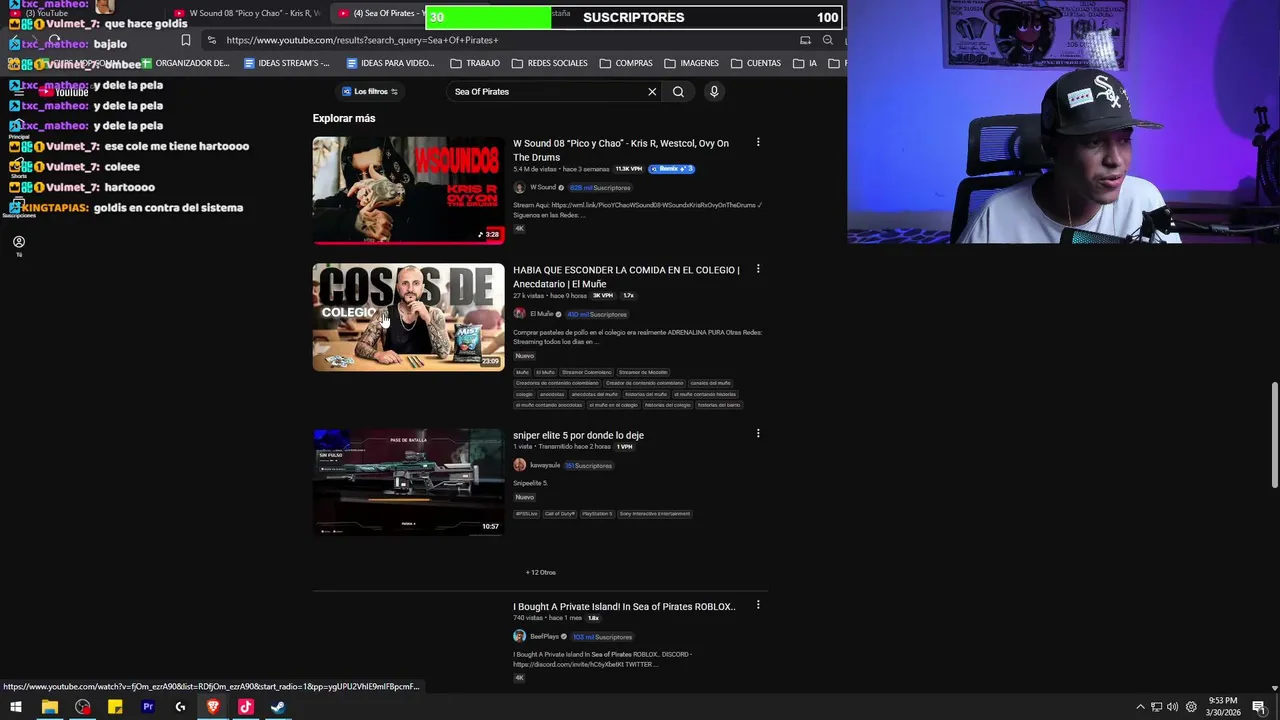Image resolution: width=1280 pixels, height=720 pixels.
Task: Open the Tú profile icon in YouTube sidebar
Action: tap(18, 245)
